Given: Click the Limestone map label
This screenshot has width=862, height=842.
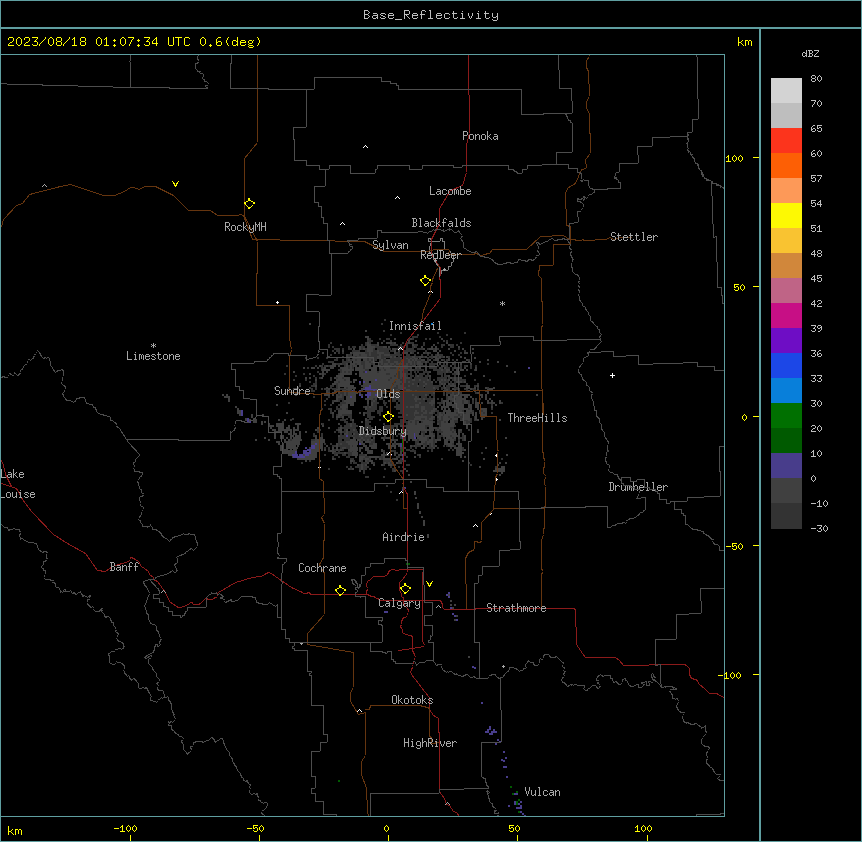Looking at the screenshot, I should point(153,356).
